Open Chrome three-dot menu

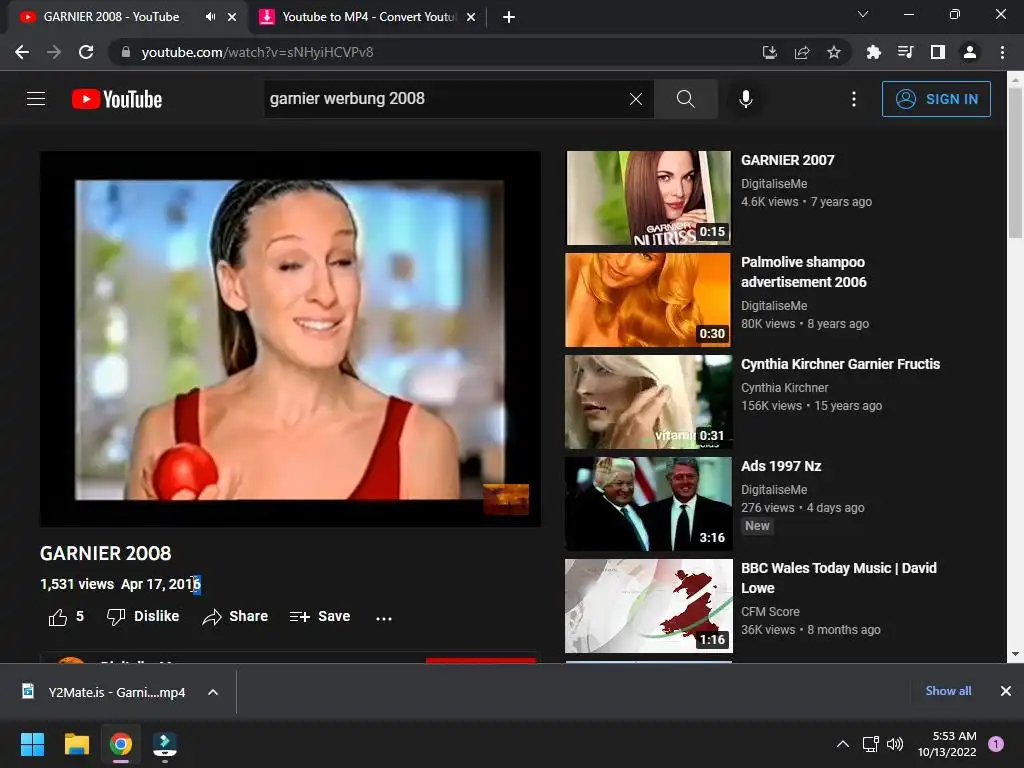(1002, 52)
